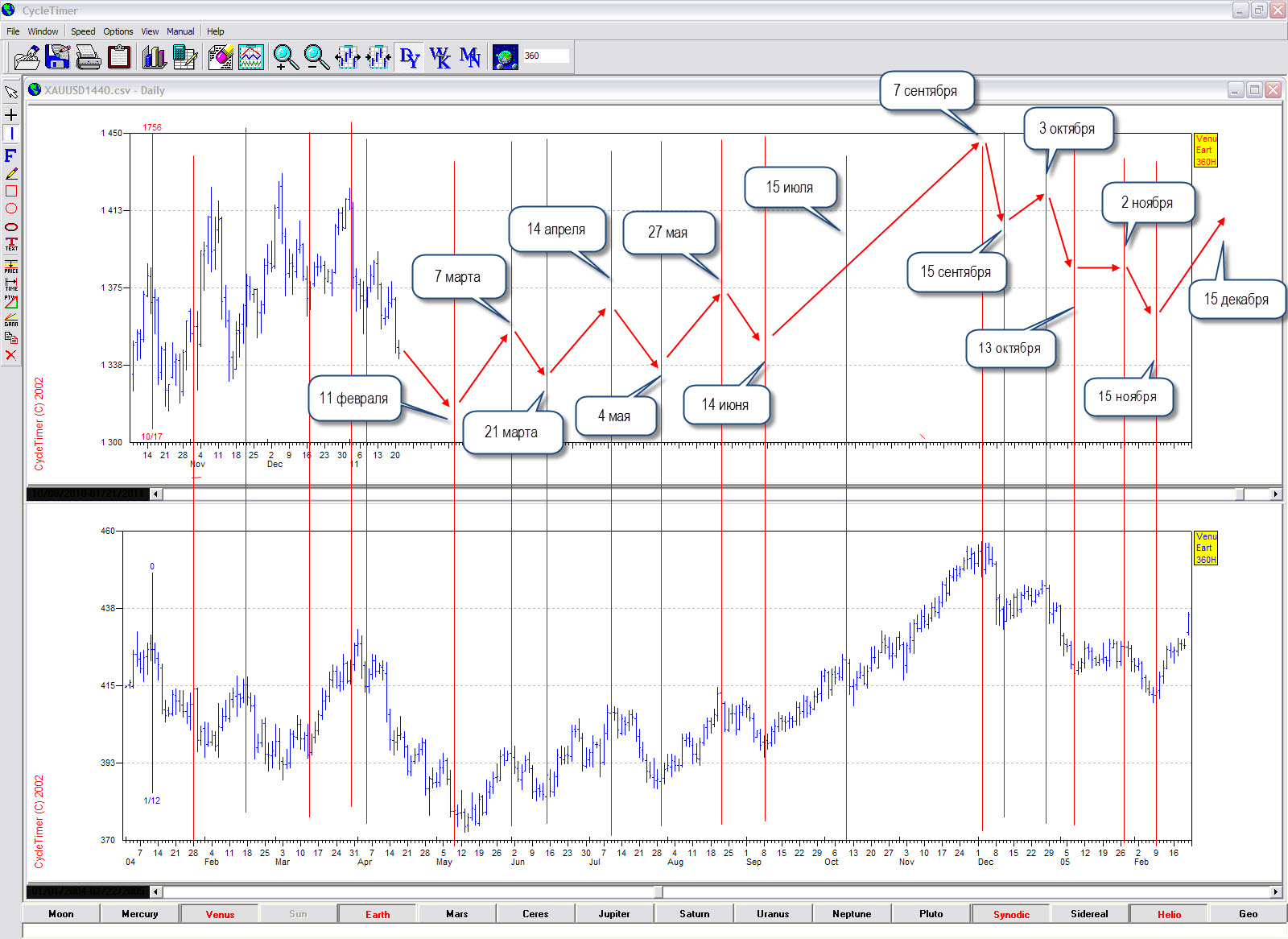1288x939 pixels.
Task: Click the Moon planet button
Action: [x=61, y=914]
